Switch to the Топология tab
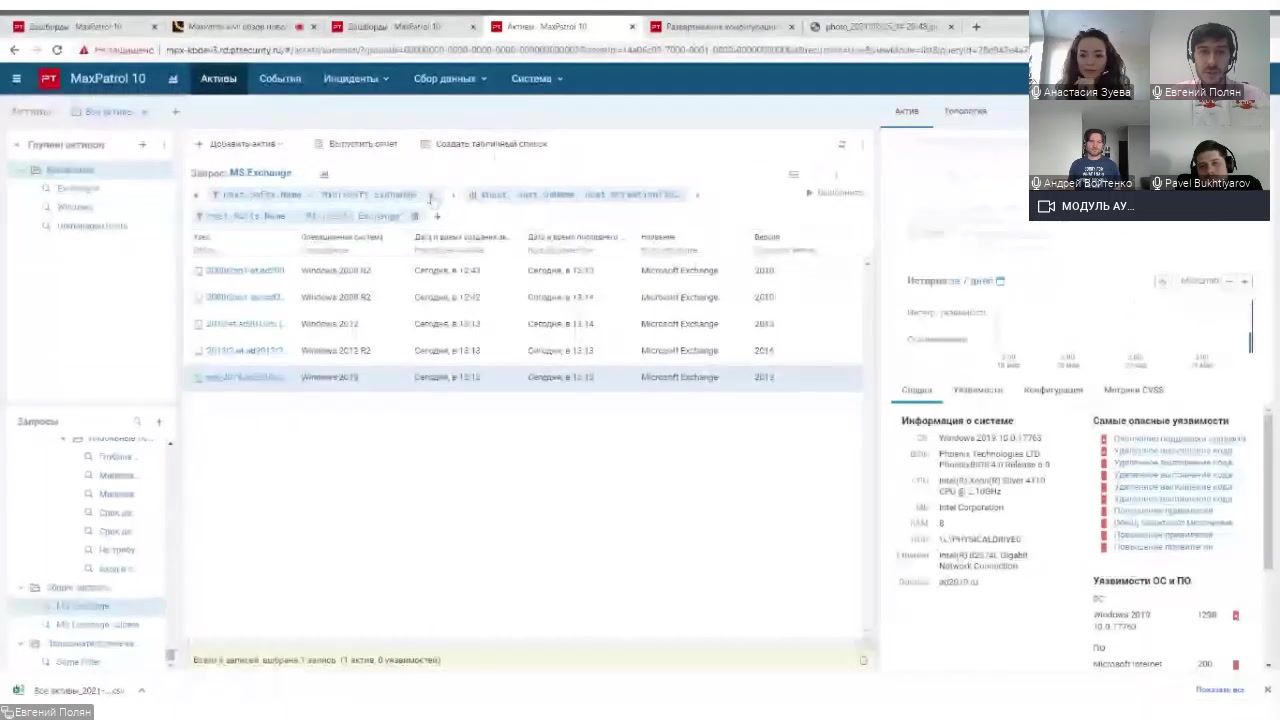 (x=965, y=111)
